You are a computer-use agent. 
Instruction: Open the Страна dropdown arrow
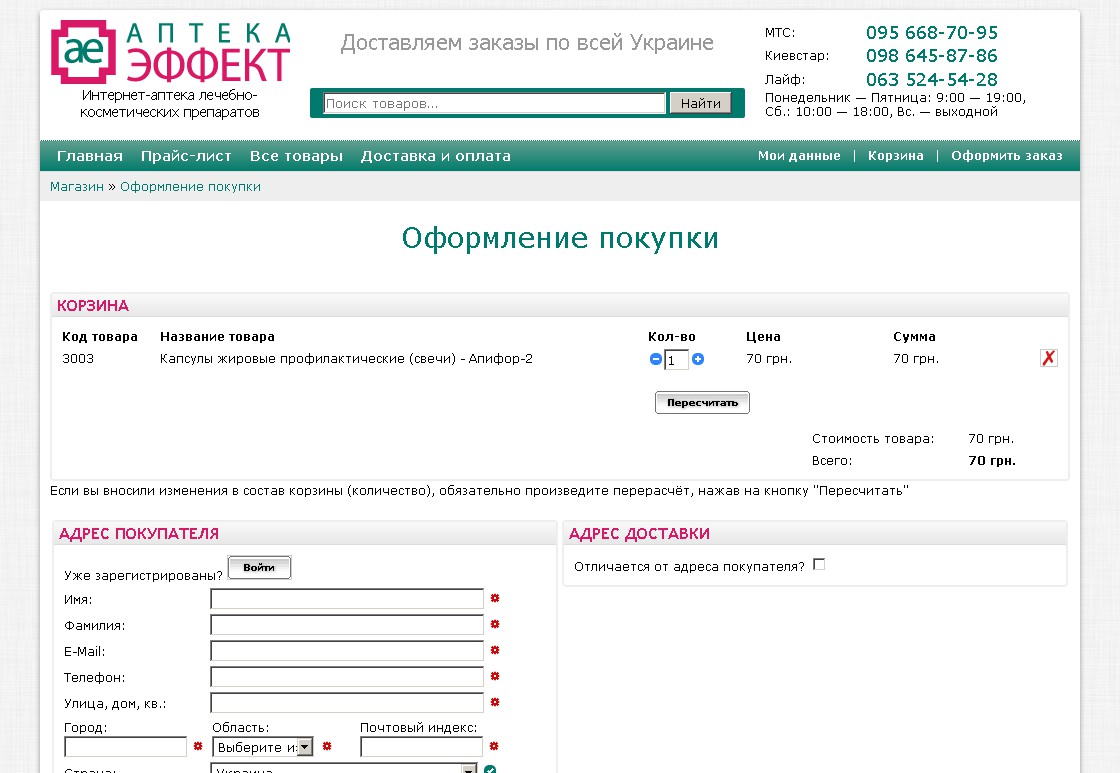469,769
